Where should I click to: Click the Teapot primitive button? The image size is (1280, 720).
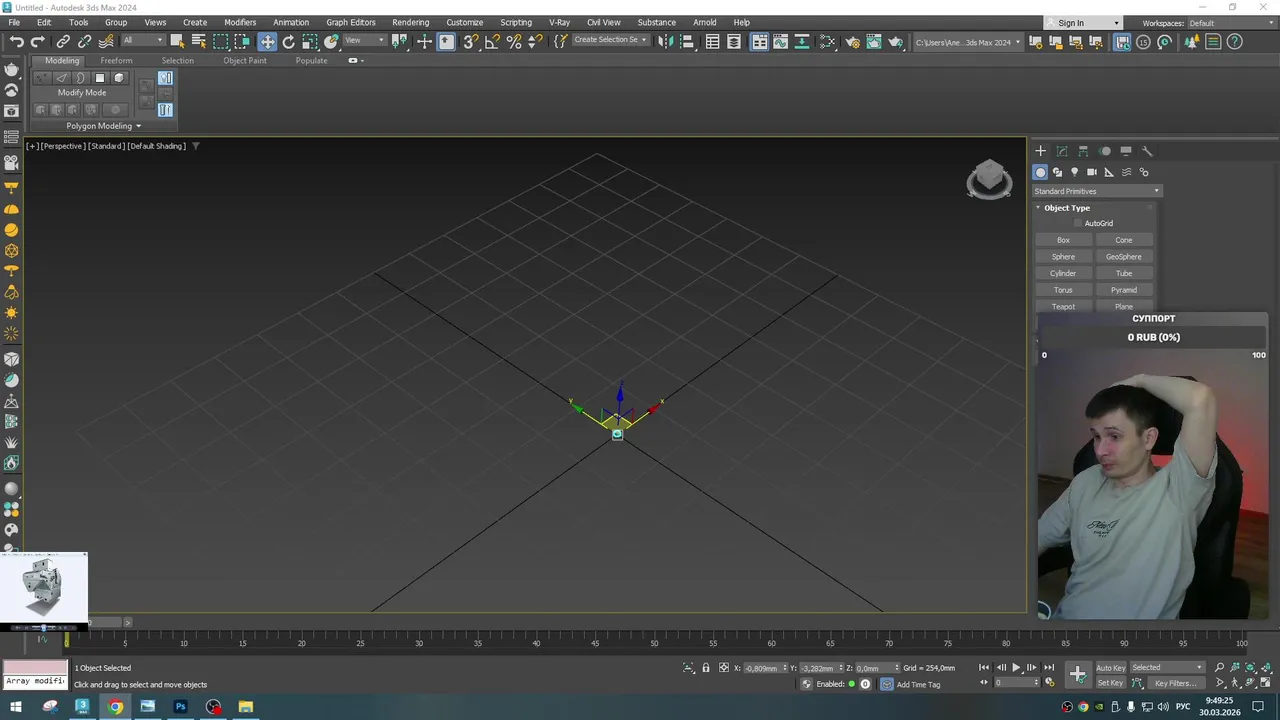[x=1063, y=307]
